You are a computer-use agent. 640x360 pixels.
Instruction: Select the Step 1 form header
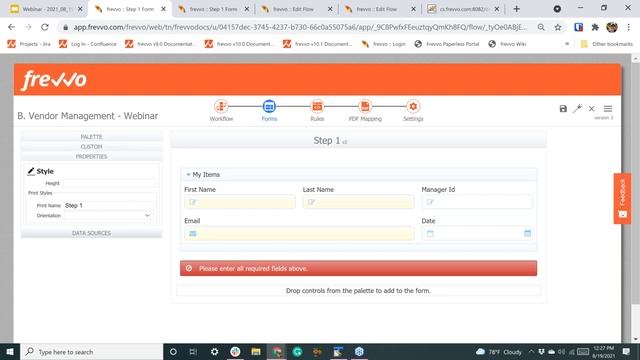tap(358, 140)
